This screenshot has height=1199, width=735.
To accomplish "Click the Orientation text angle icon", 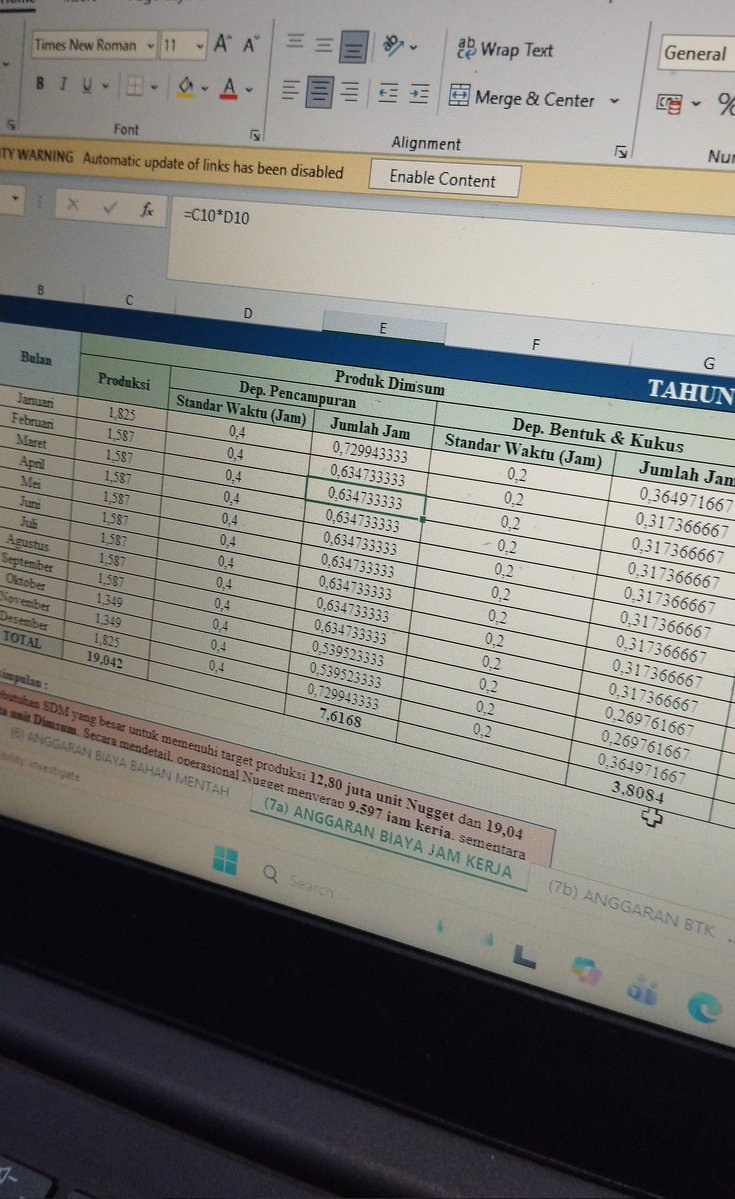I will pos(393,45).
